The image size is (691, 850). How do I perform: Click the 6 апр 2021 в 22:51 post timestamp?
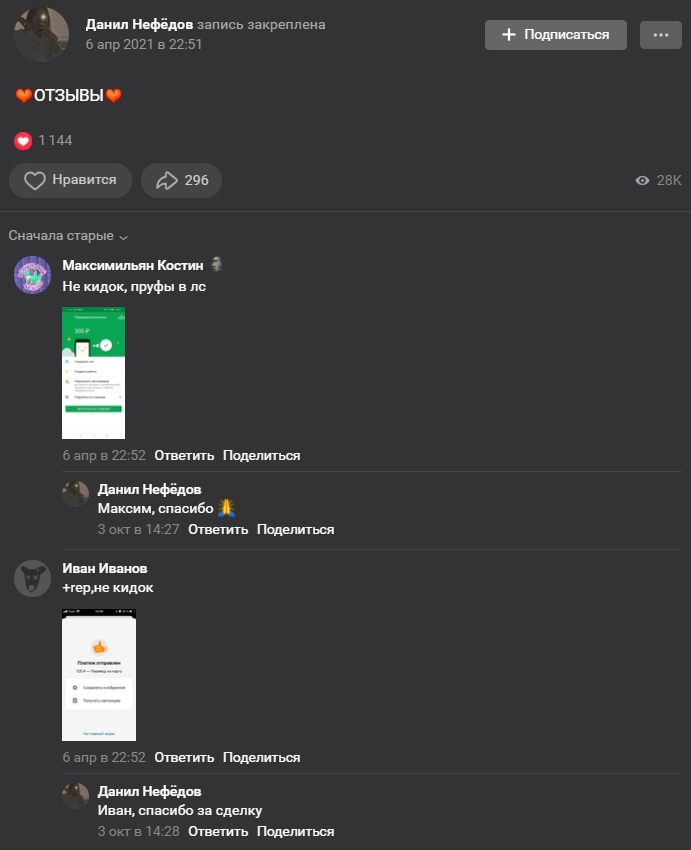pos(144,44)
